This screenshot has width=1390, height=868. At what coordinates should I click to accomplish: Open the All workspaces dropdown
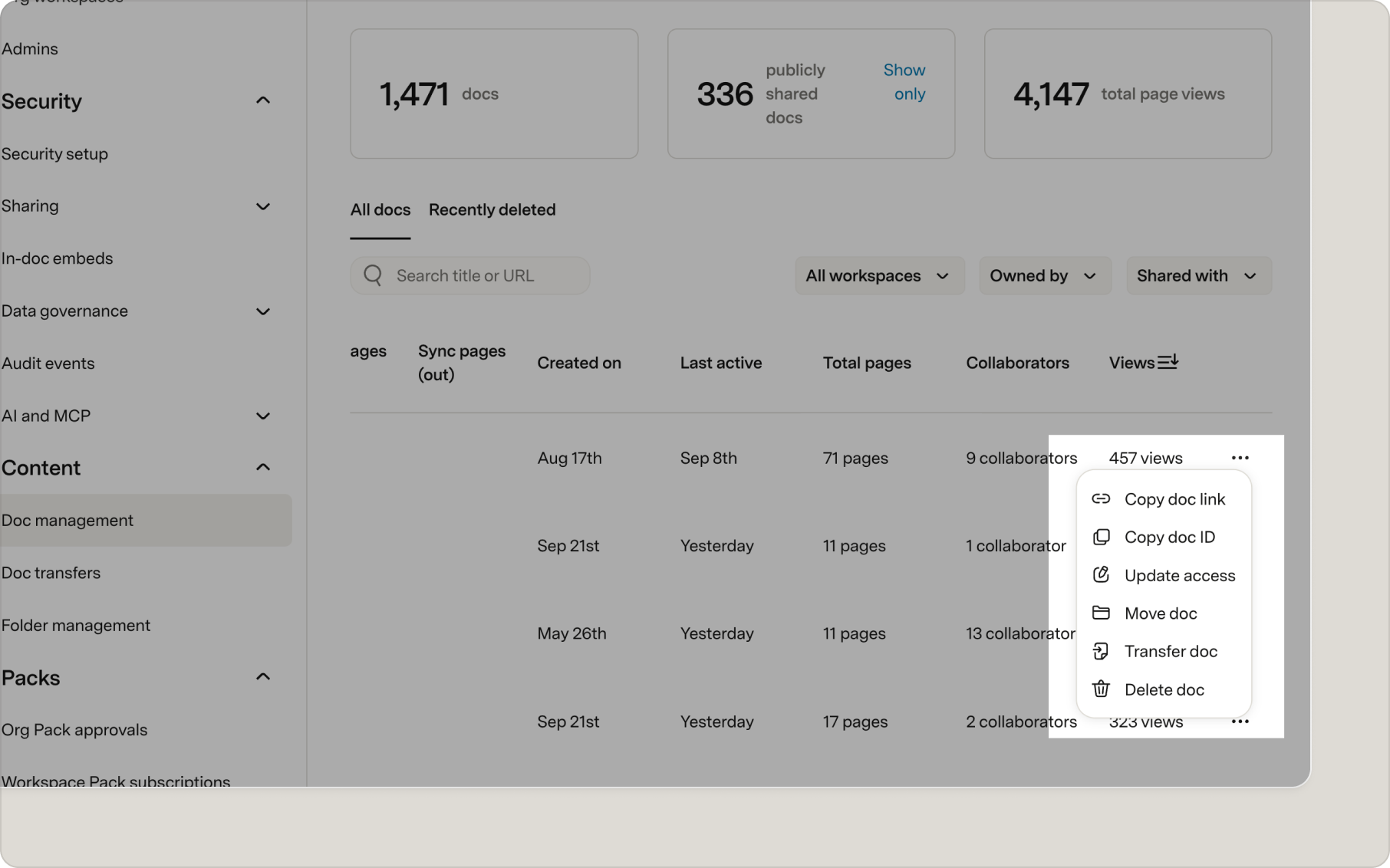(x=879, y=275)
